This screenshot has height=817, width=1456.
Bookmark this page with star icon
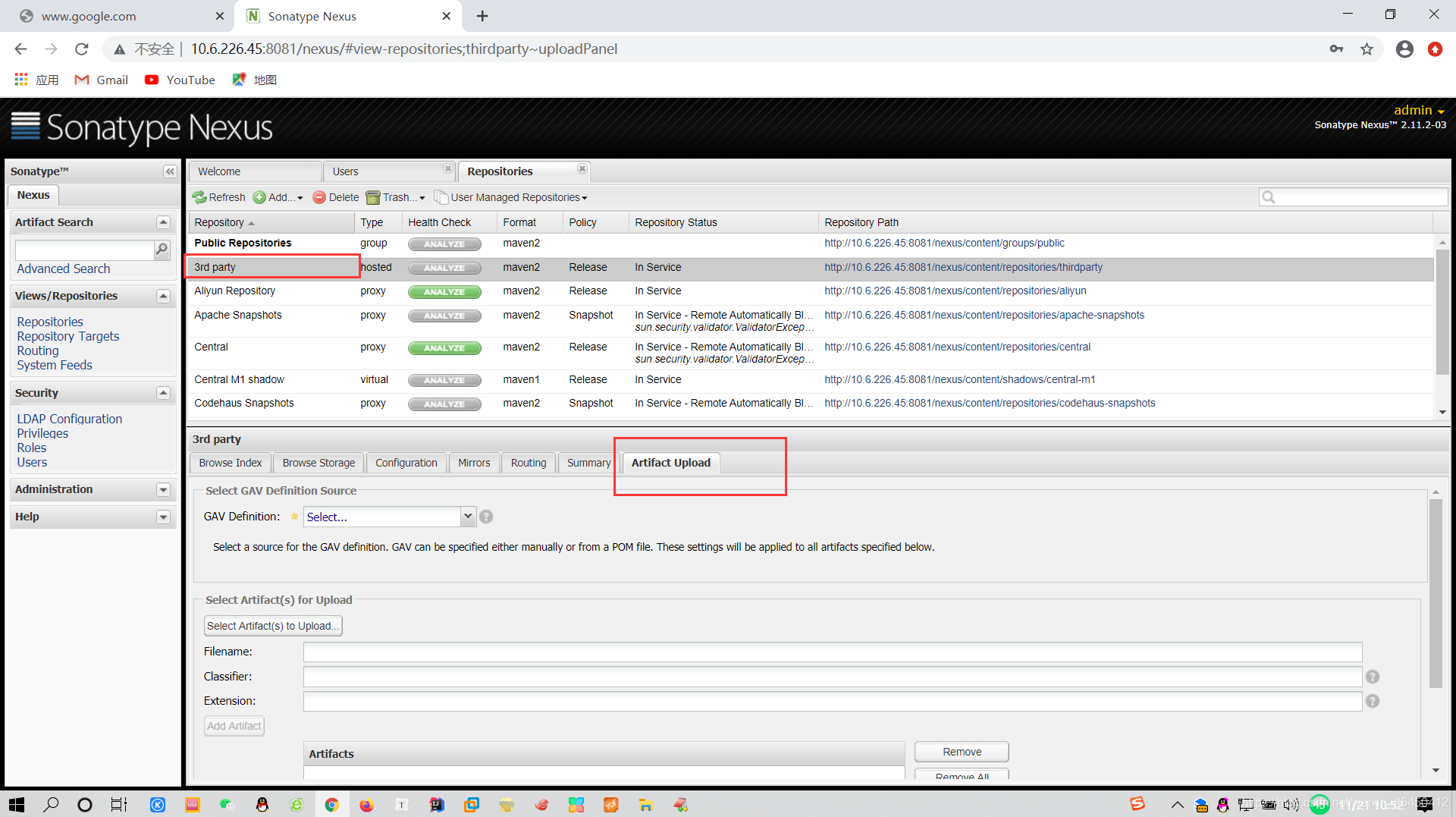pos(1367,49)
